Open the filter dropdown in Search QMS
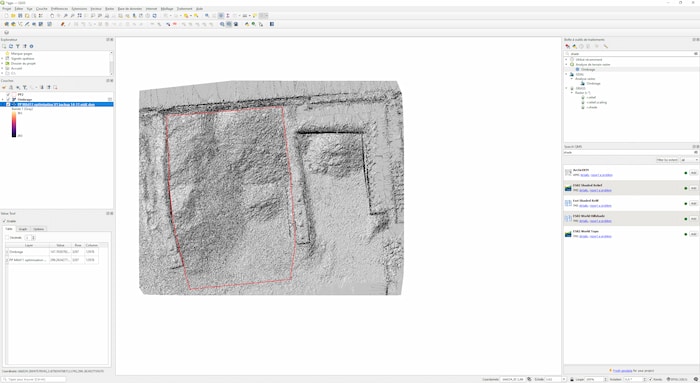Image resolution: width=700 pixels, height=383 pixels. click(x=690, y=160)
